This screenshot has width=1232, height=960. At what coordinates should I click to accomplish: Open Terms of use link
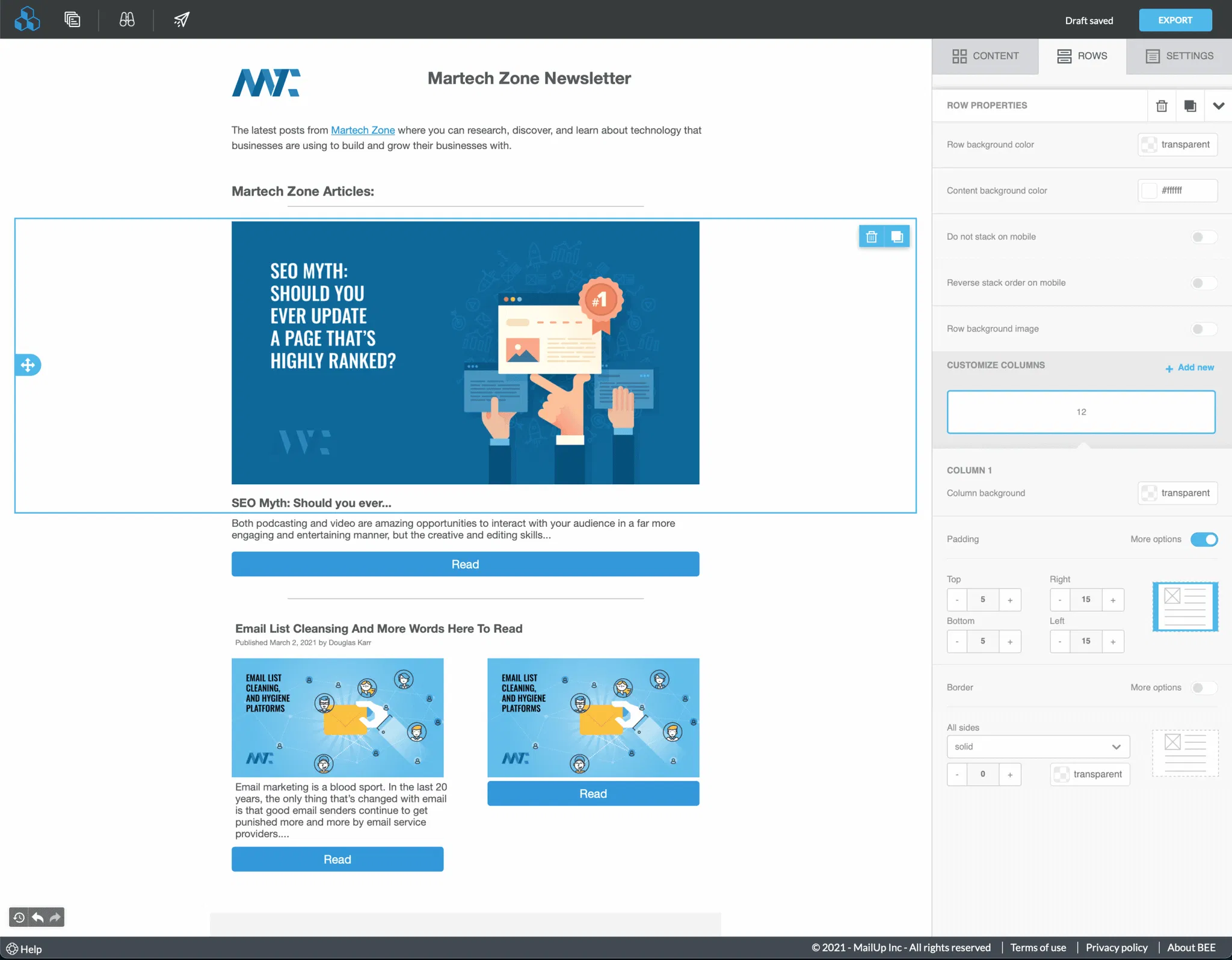[x=1038, y=947]
